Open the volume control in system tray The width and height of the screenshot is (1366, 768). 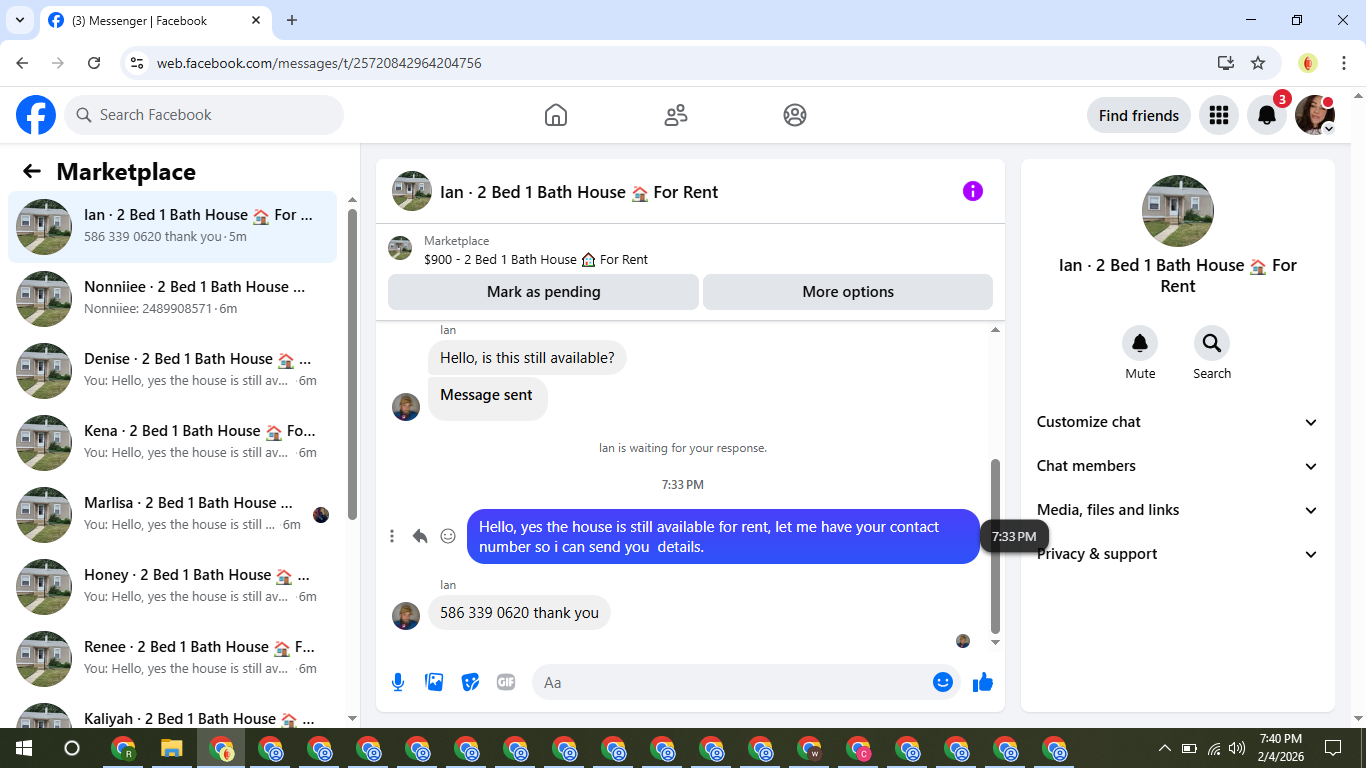[1237, 748]
